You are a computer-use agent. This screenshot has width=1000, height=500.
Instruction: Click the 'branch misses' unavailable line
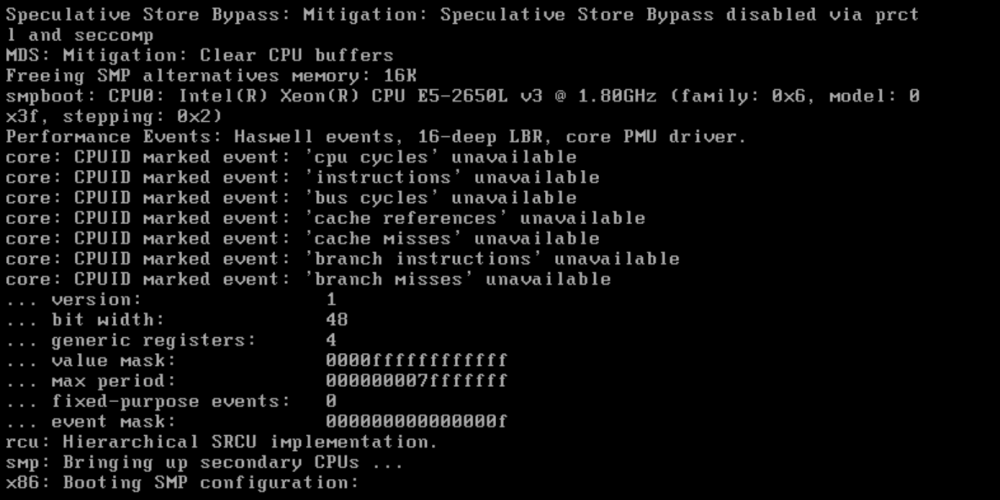[309, 280]
